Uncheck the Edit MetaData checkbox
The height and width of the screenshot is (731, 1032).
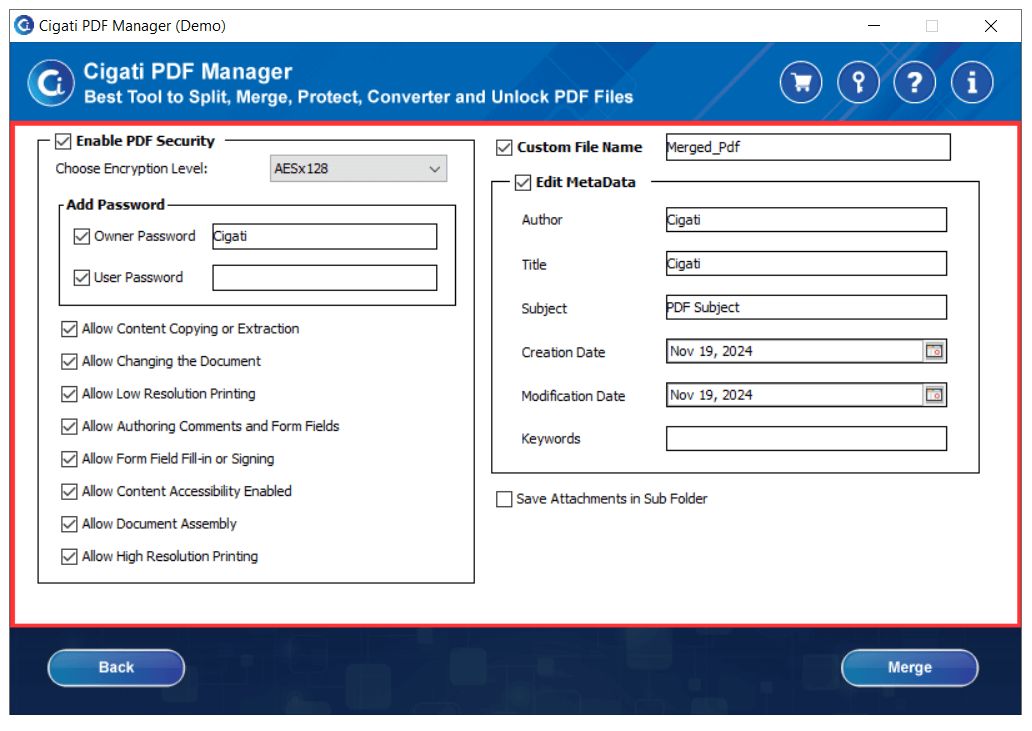523,182
